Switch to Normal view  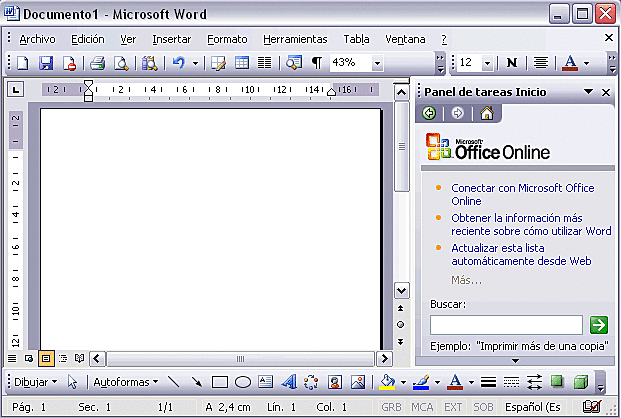click(x=12, y=359)
